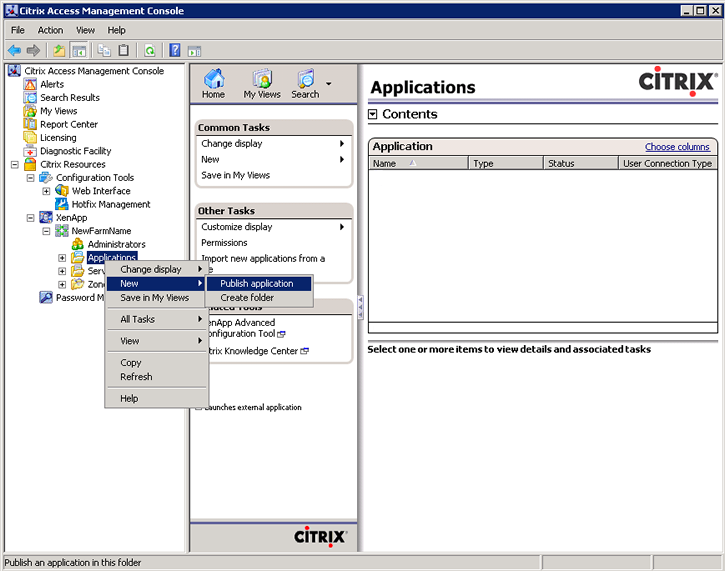Image resolution: width=725 pixels, height=571 pixels.
Task: Click Save in My Views in Common Tasks
Action: tap(235, 175)
